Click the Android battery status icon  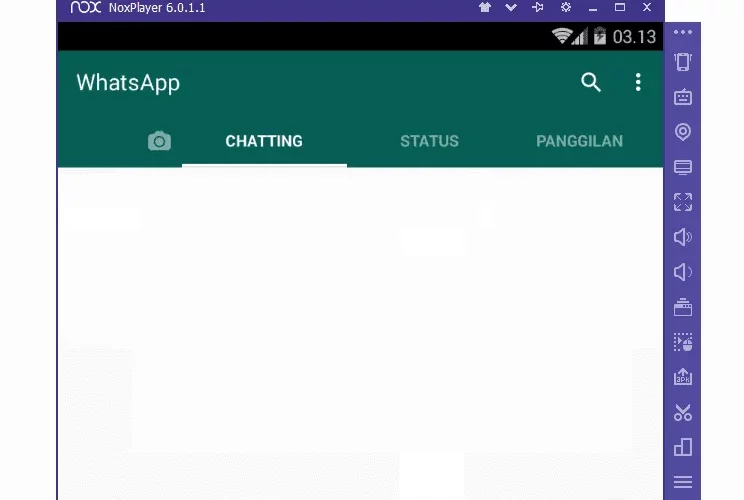600,36
